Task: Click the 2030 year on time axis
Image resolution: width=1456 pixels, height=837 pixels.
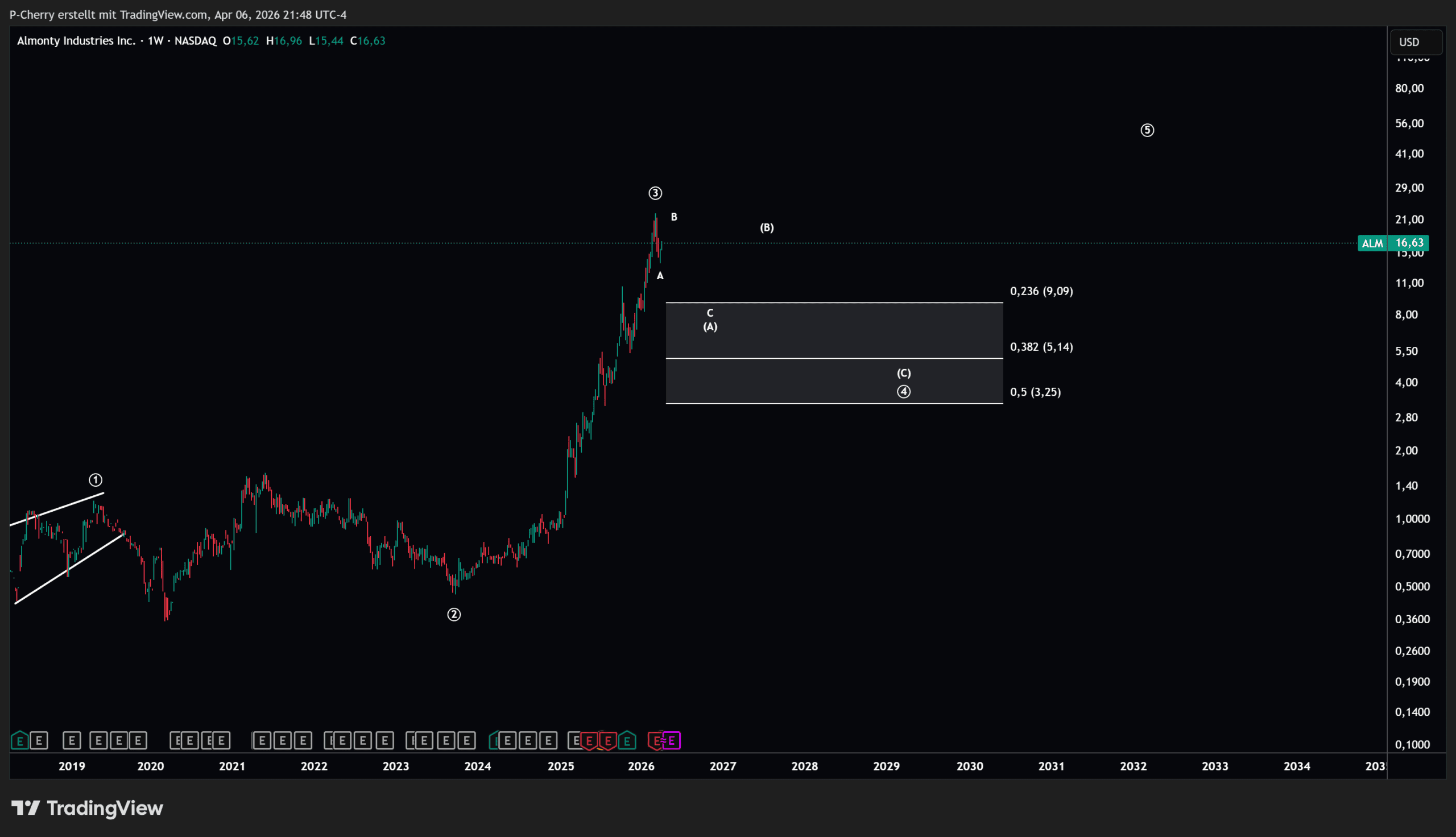Action: pyautogui.click(x=969, y=766)
